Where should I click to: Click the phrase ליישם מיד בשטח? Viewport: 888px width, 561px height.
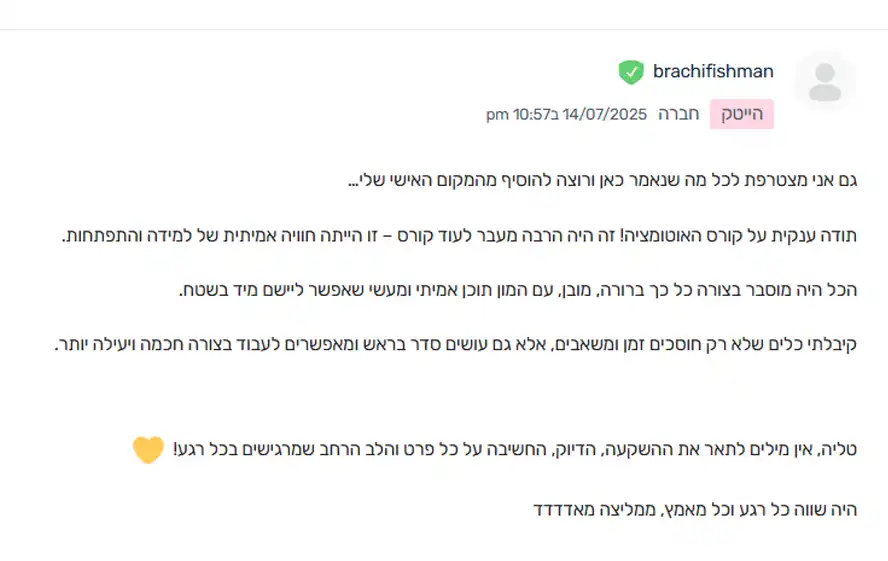[x=242, y=290]
